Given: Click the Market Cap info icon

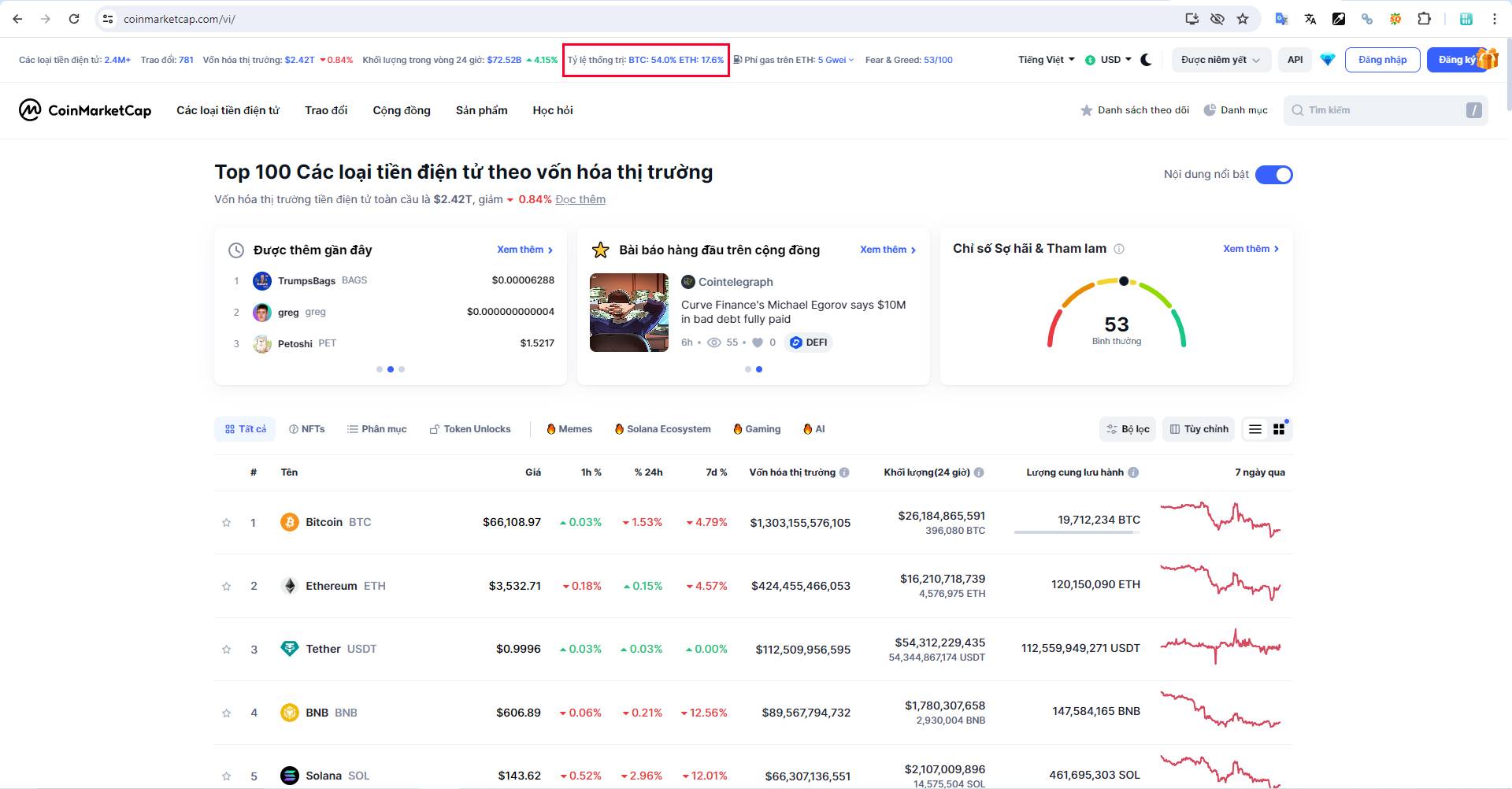Looking at the screenshot, I should [x=844, y=472].
